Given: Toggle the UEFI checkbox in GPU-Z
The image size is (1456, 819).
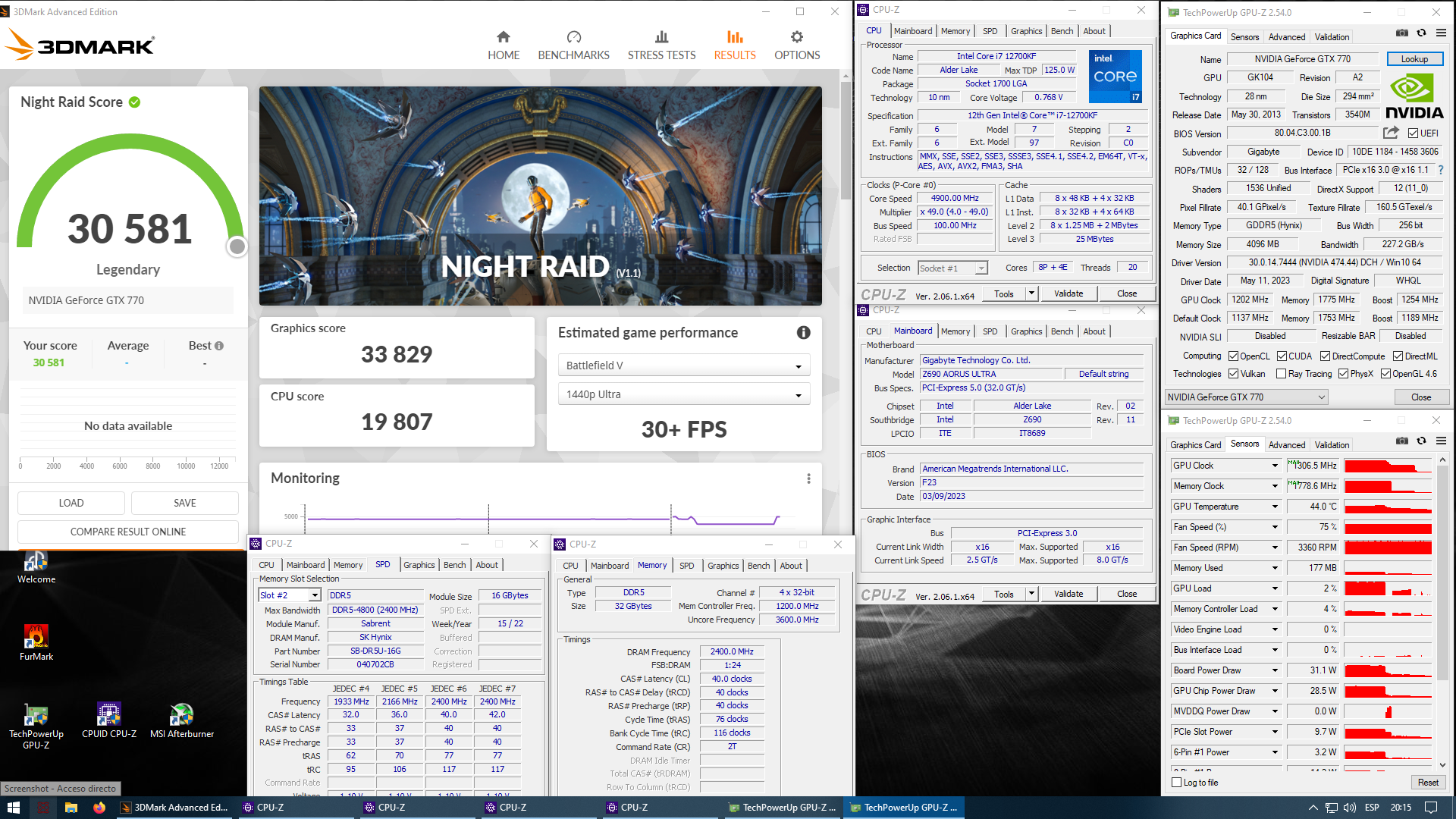Looking at the screenshot, I should (x=1413, y=133).
